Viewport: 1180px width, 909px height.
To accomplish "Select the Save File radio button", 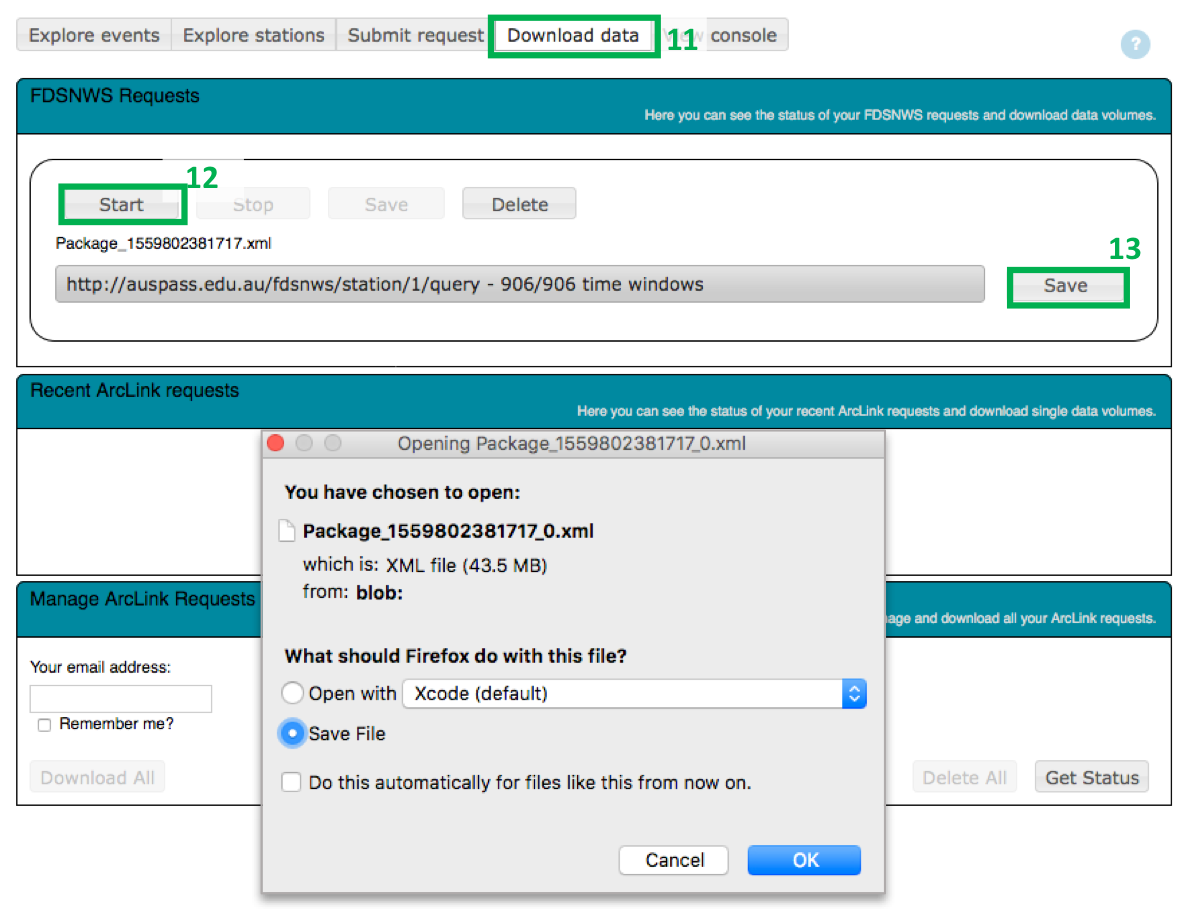I will 292,734.
